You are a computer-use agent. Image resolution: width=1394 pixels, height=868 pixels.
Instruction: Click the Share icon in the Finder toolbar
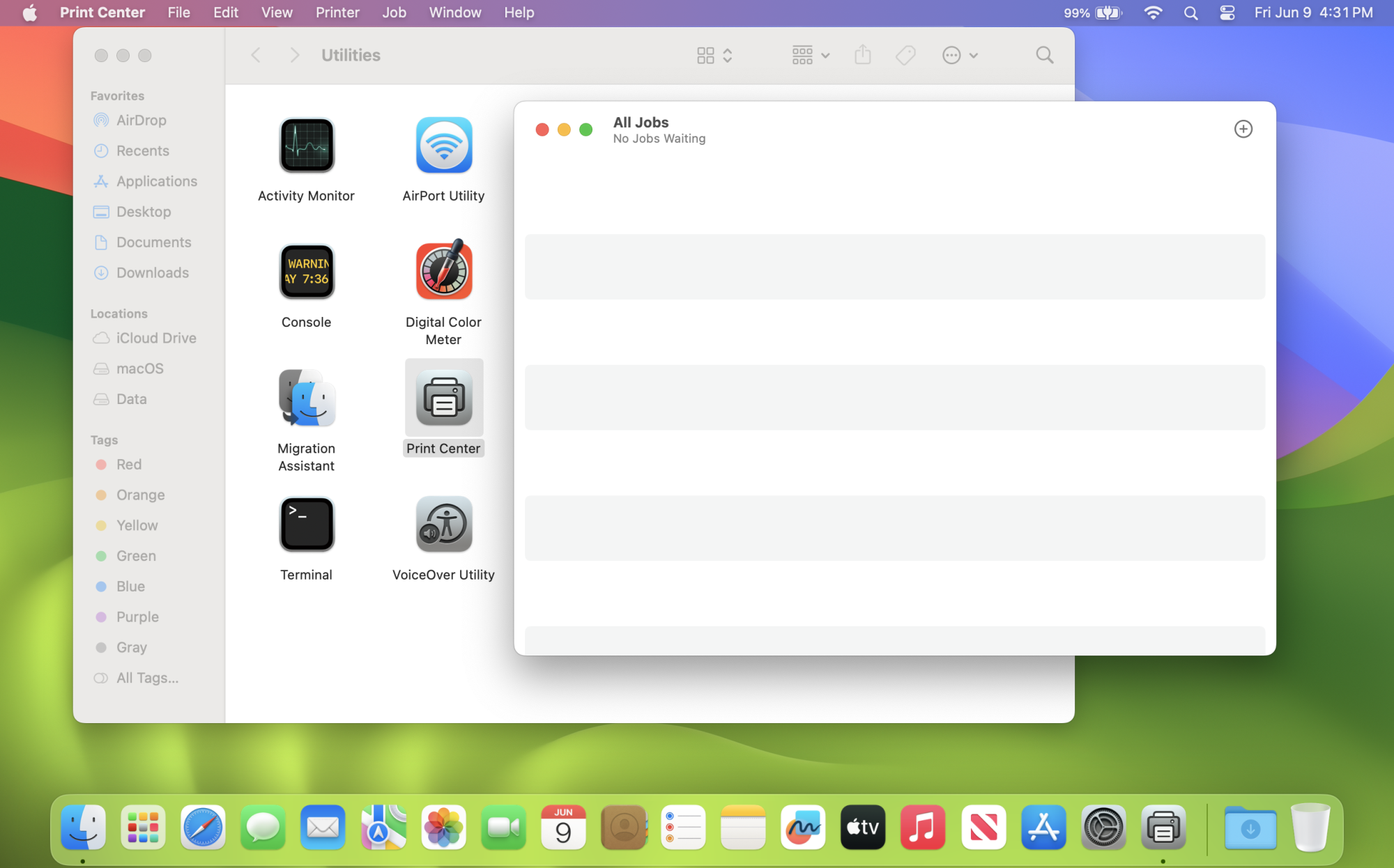click(x=863, y=54)
